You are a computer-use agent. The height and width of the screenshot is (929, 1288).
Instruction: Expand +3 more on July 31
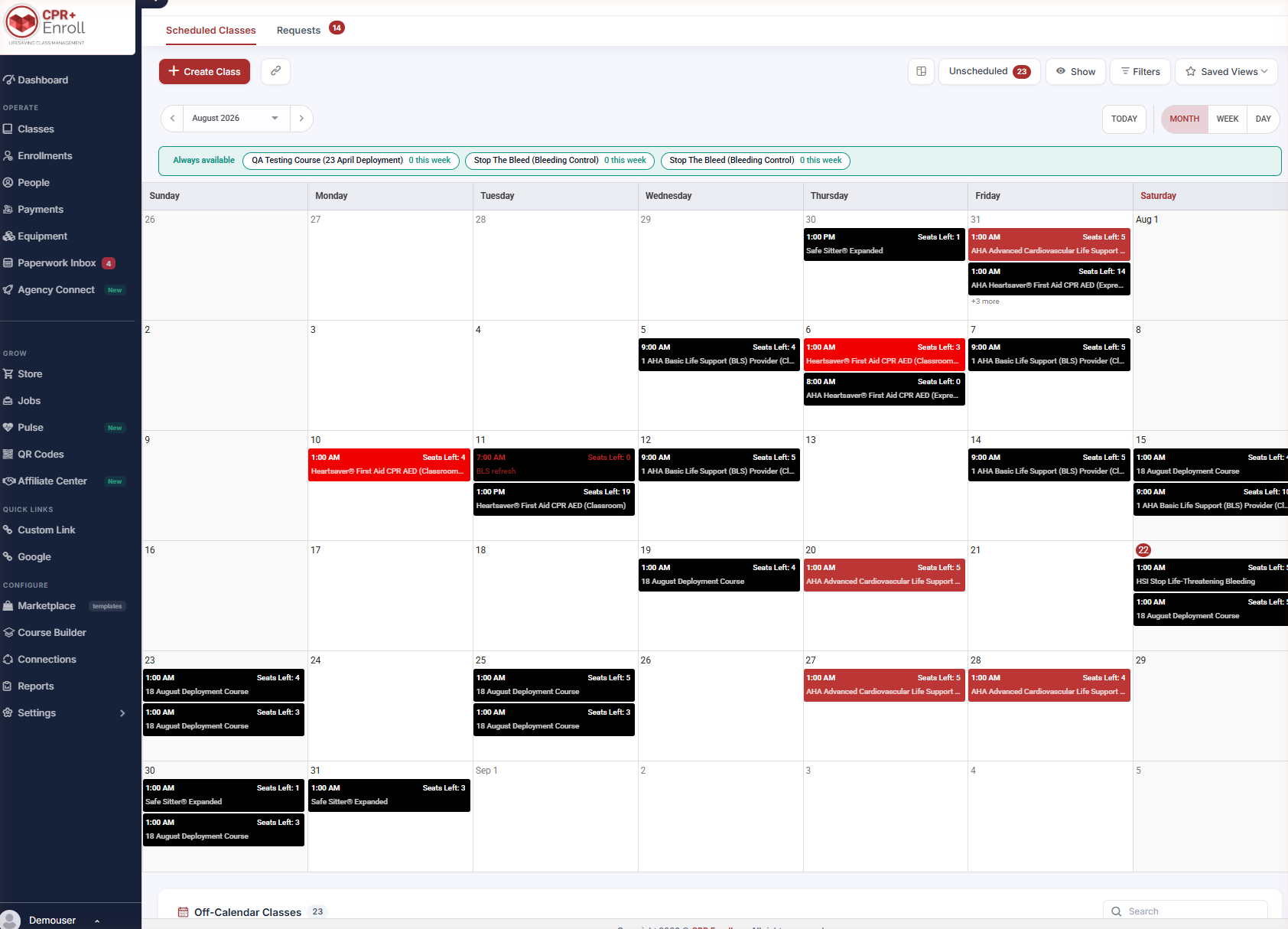985,302
